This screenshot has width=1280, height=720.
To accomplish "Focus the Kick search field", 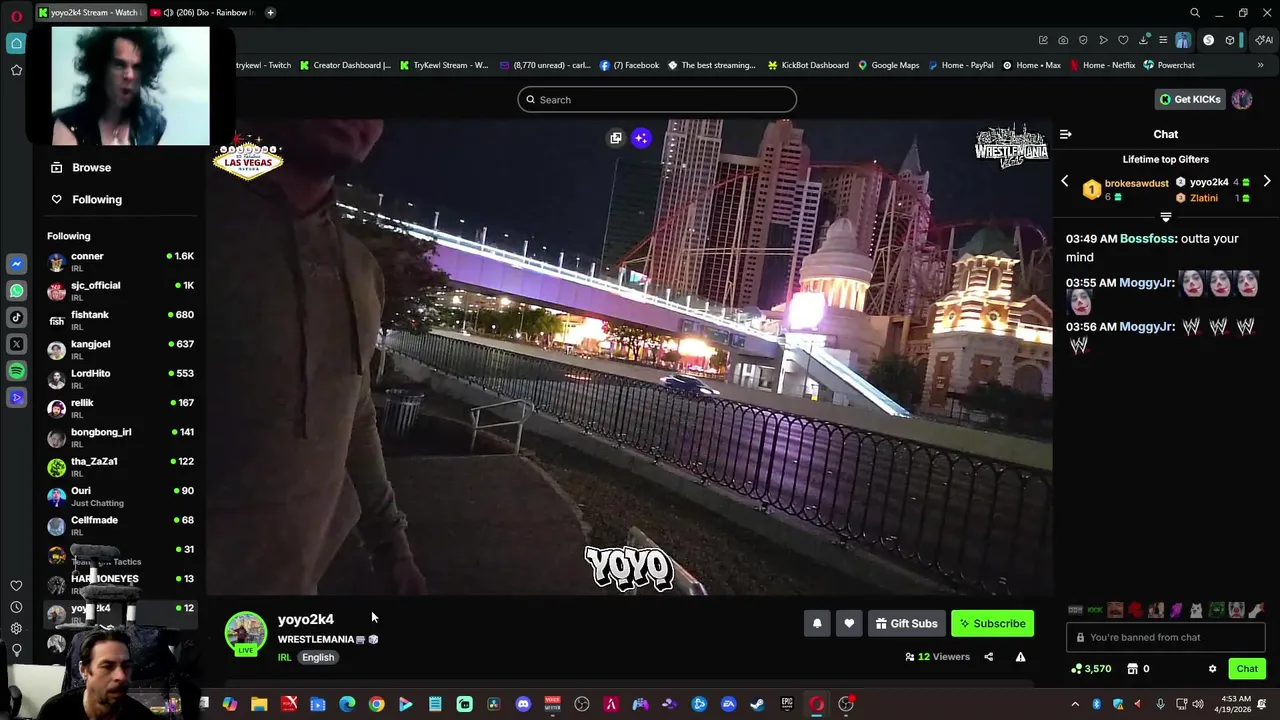I will pos(657,99).
